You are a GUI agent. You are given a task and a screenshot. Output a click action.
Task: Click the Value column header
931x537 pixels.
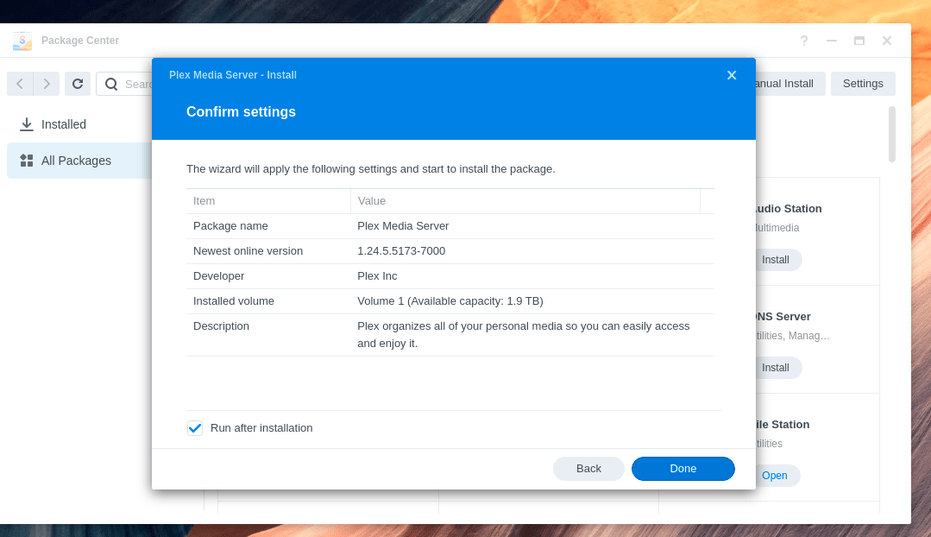525,201
